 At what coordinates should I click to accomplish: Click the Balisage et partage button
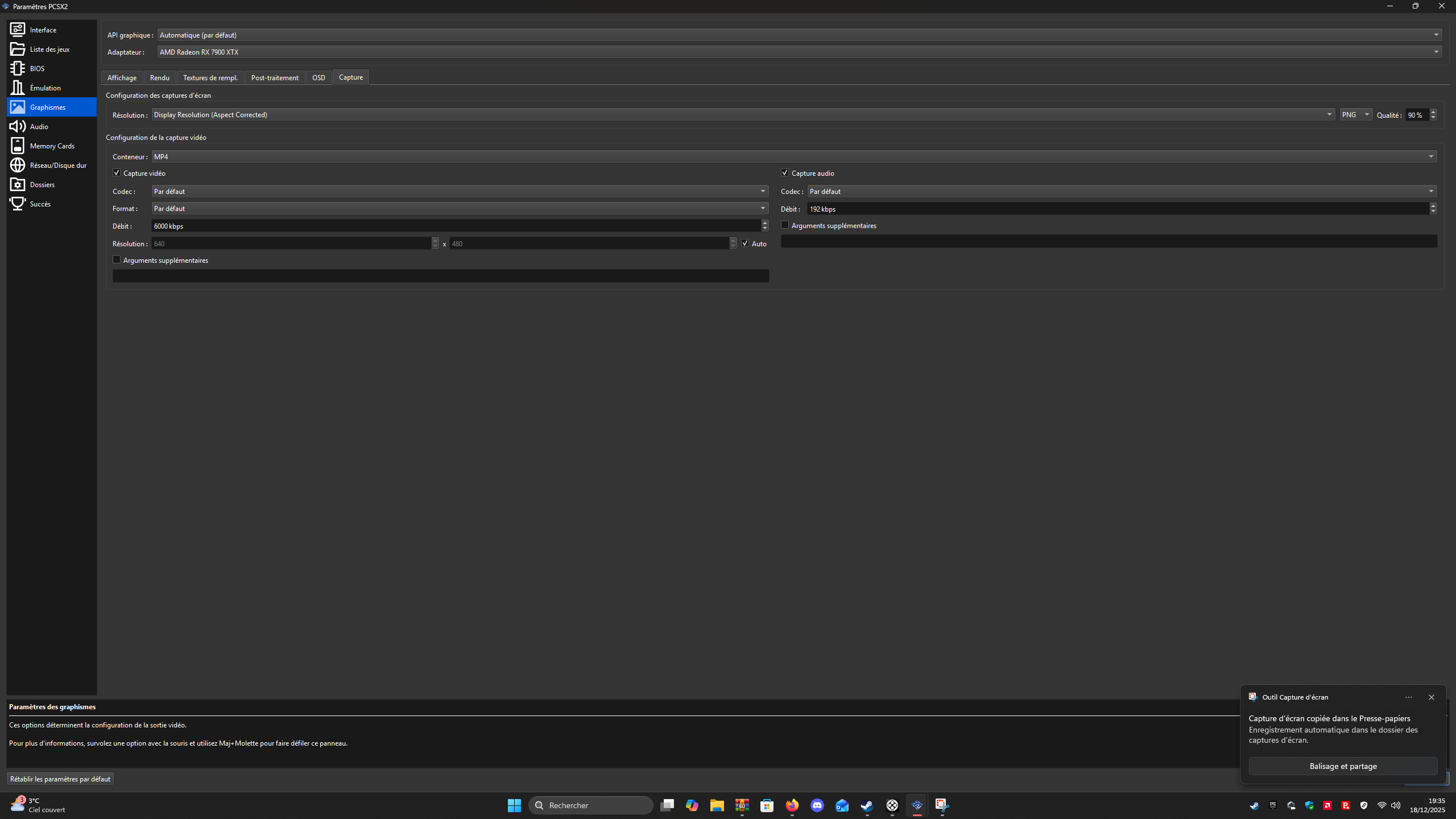[1343, 766]
